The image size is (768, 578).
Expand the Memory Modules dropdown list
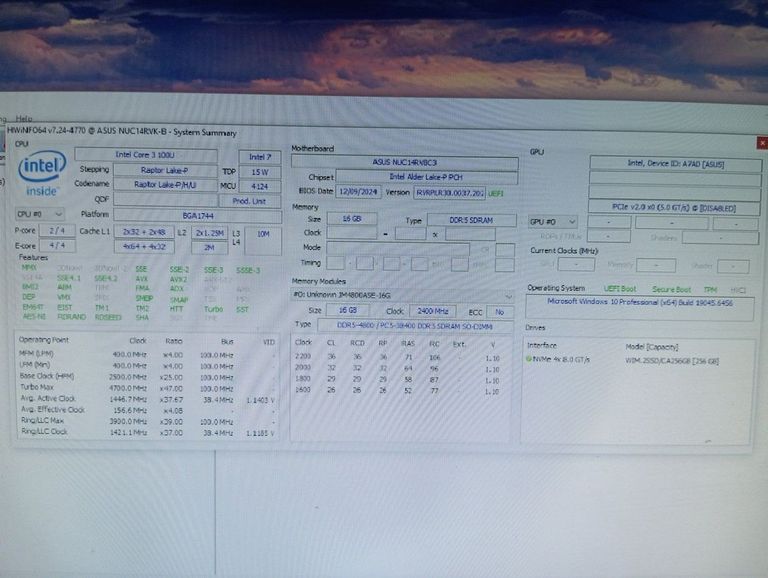coord(509,295)
